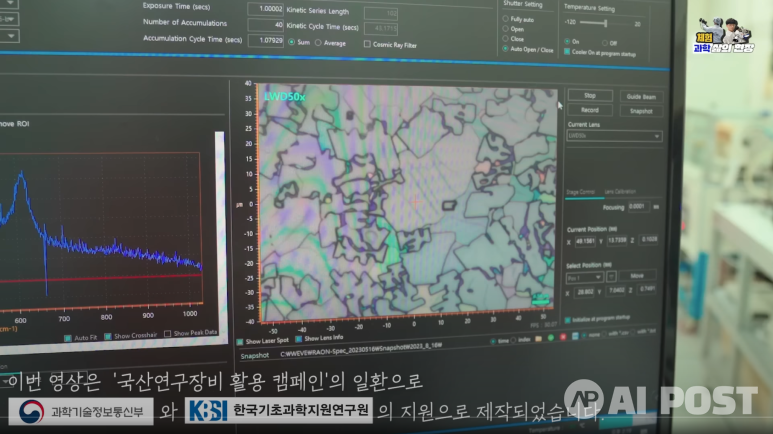Click the Select Position X field

[x=585, y=292]
